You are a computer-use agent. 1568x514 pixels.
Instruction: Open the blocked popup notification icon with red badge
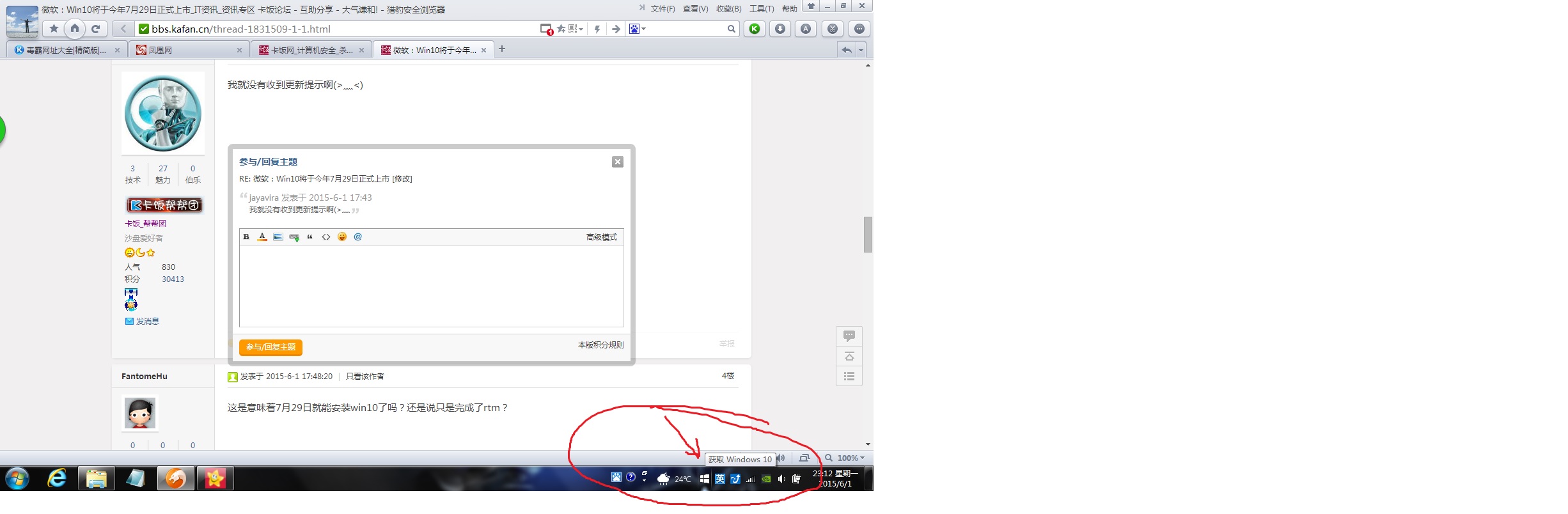pyautogui.click(x=546, y=29)
